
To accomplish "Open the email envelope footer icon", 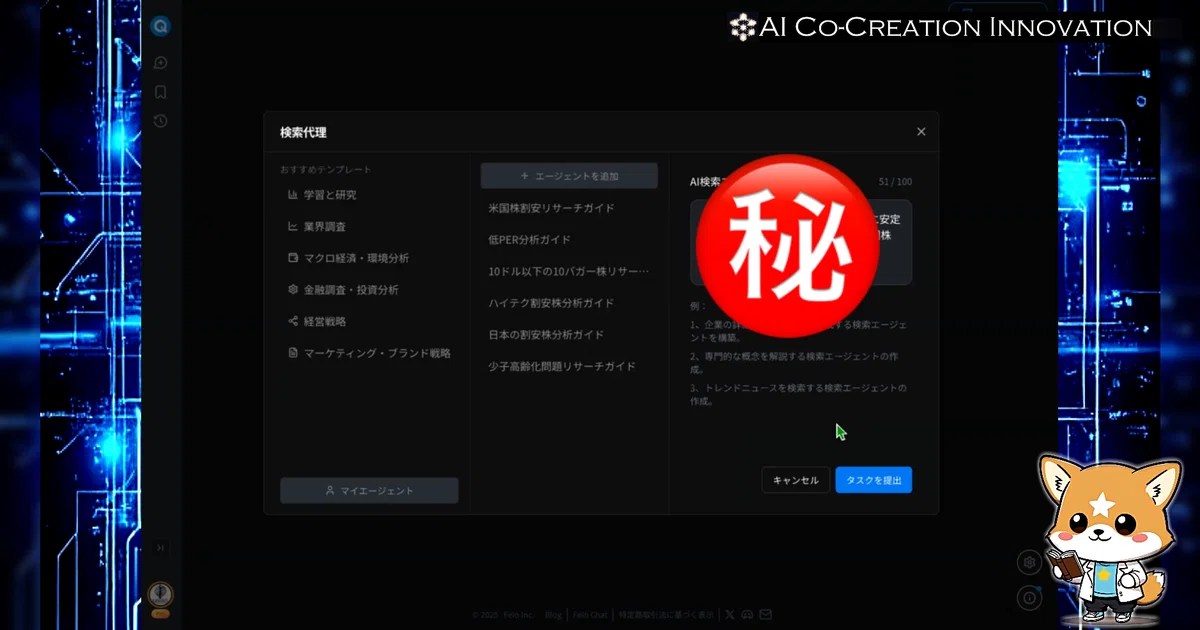I will pos(766,615).
